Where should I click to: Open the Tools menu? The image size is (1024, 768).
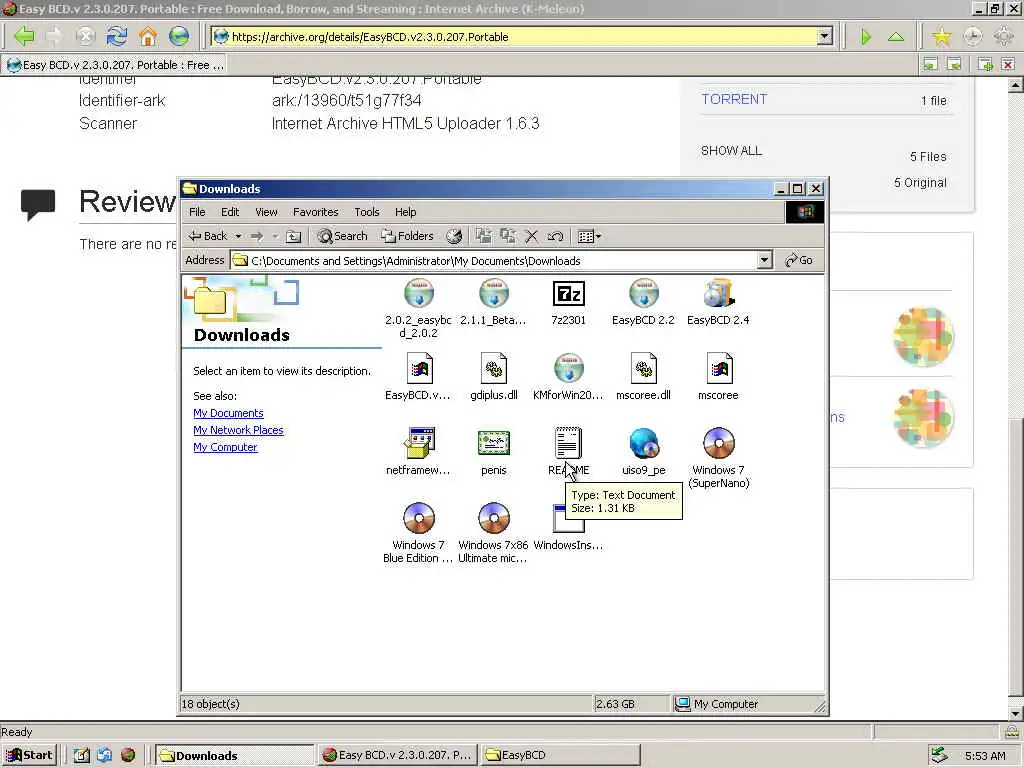click(x=367, y=212)
